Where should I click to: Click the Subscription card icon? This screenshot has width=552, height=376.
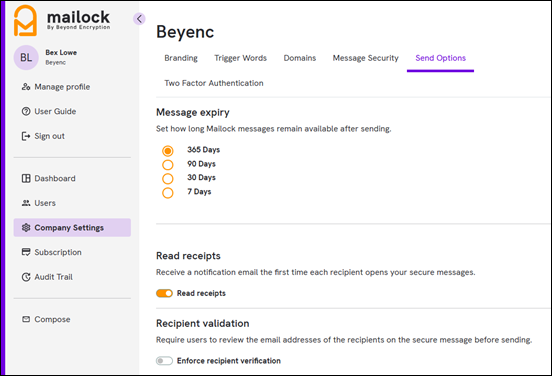point(26,252)
